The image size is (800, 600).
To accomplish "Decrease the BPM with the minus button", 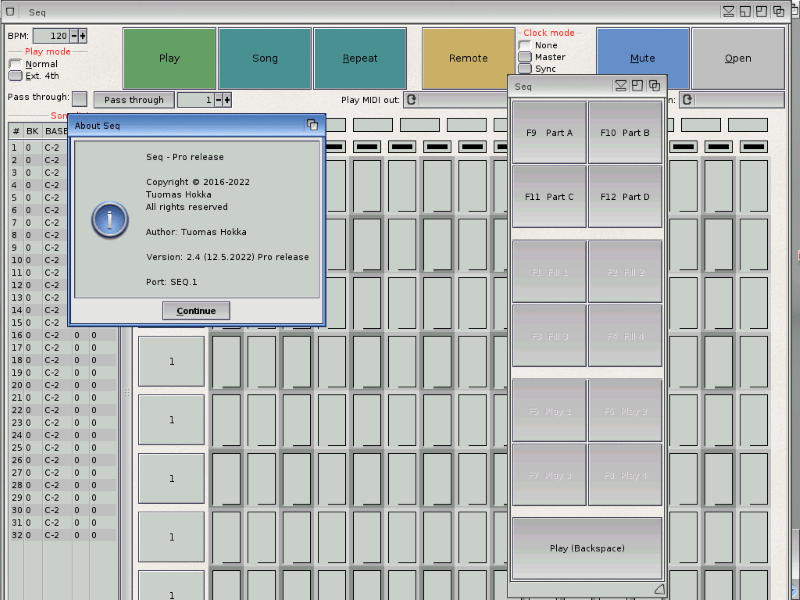I will coord(74,36).
